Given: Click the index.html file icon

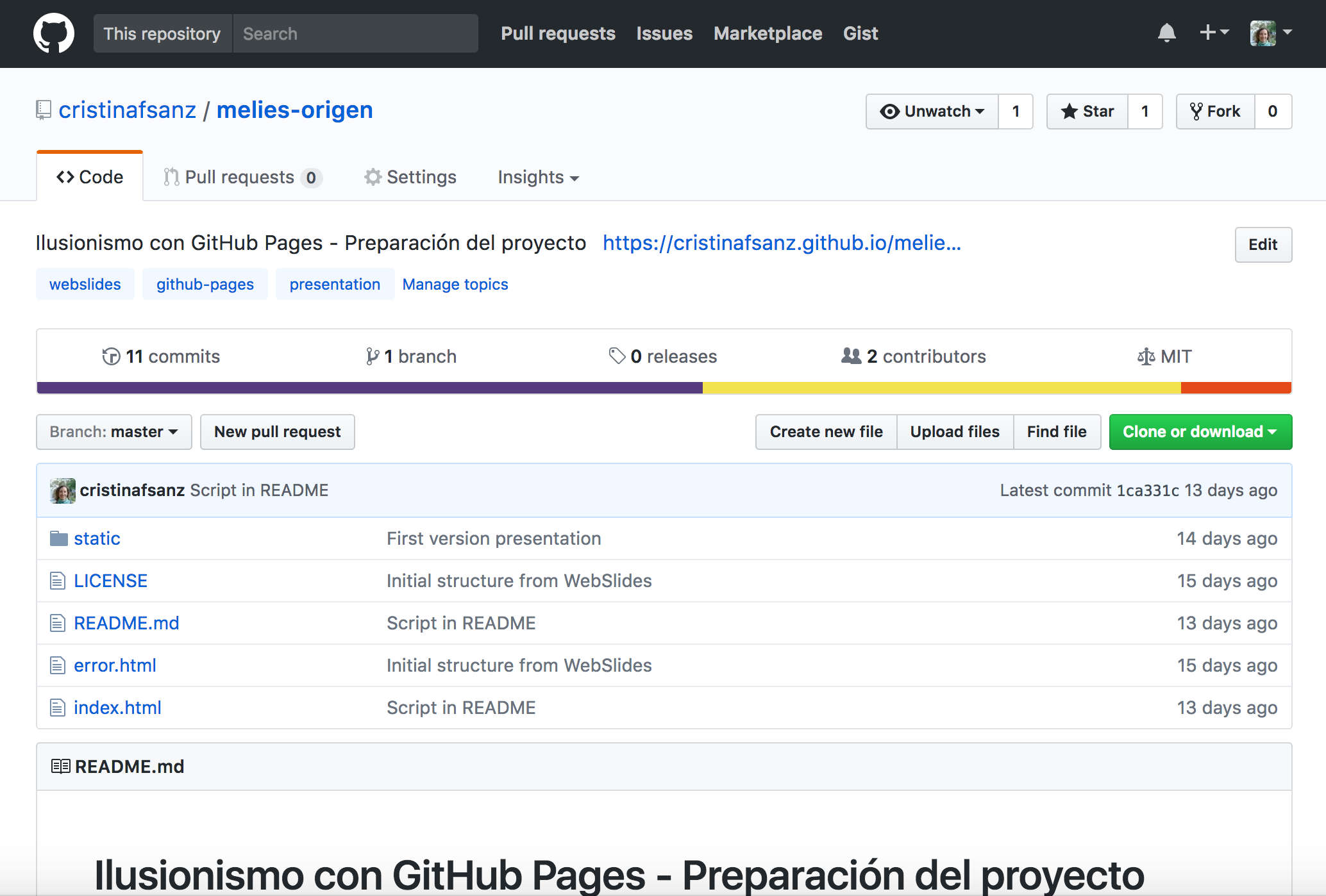Looking at the screenshot, I should pos(58,708).
